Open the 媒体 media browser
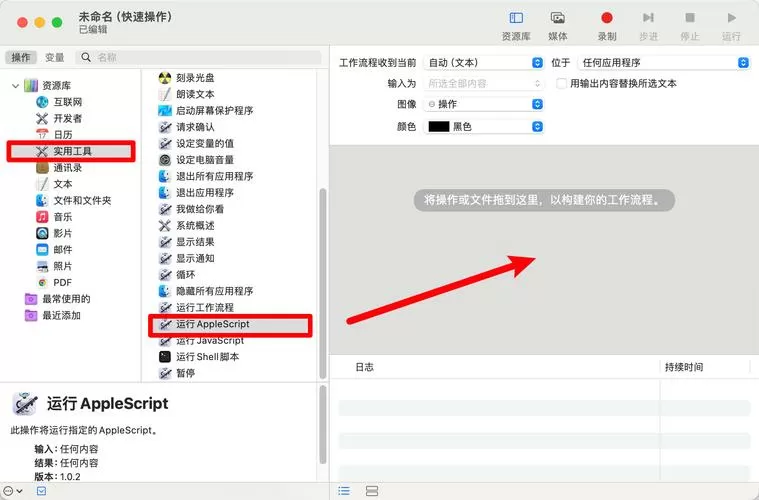The image size is (759, 500). pos(558,26)
